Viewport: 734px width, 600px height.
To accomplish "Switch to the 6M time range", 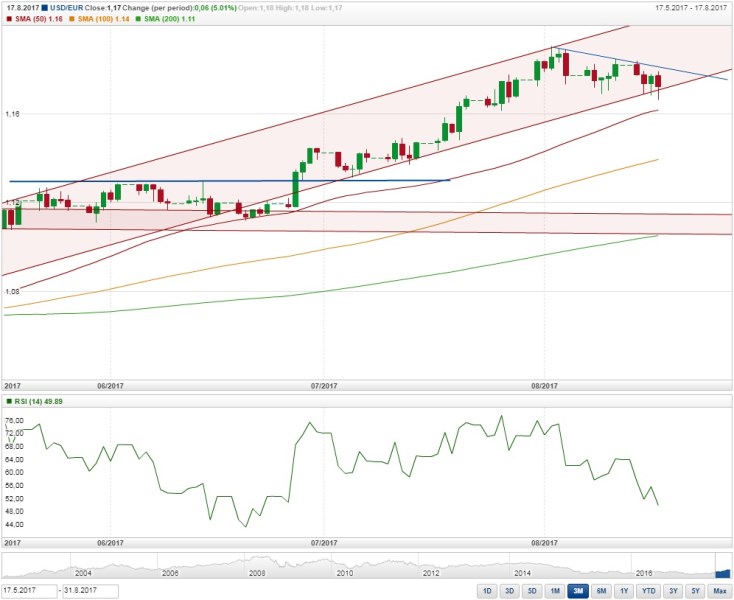I will tap(602, 591).
